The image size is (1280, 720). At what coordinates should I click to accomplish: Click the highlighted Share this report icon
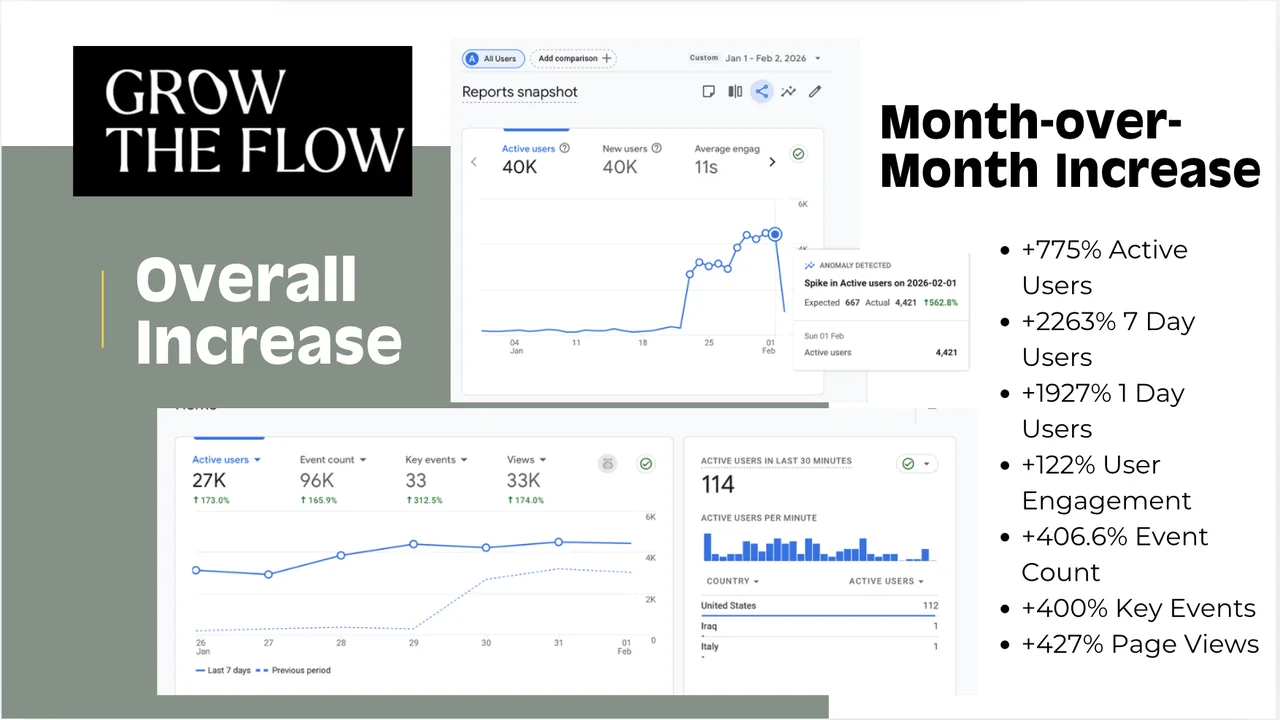(x=762, y=92)
